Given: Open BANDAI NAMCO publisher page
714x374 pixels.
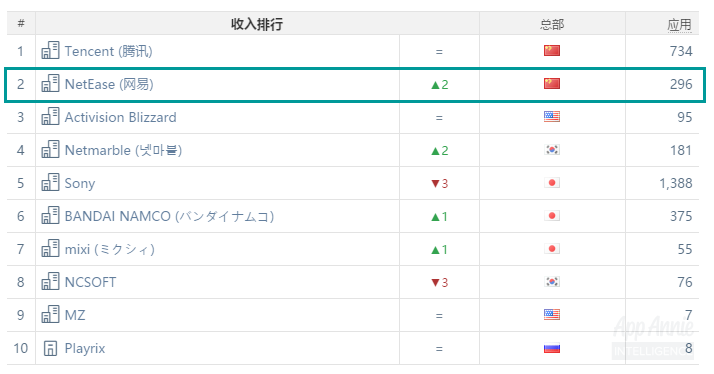Looking at the screenshot, I should coord(169,216).
